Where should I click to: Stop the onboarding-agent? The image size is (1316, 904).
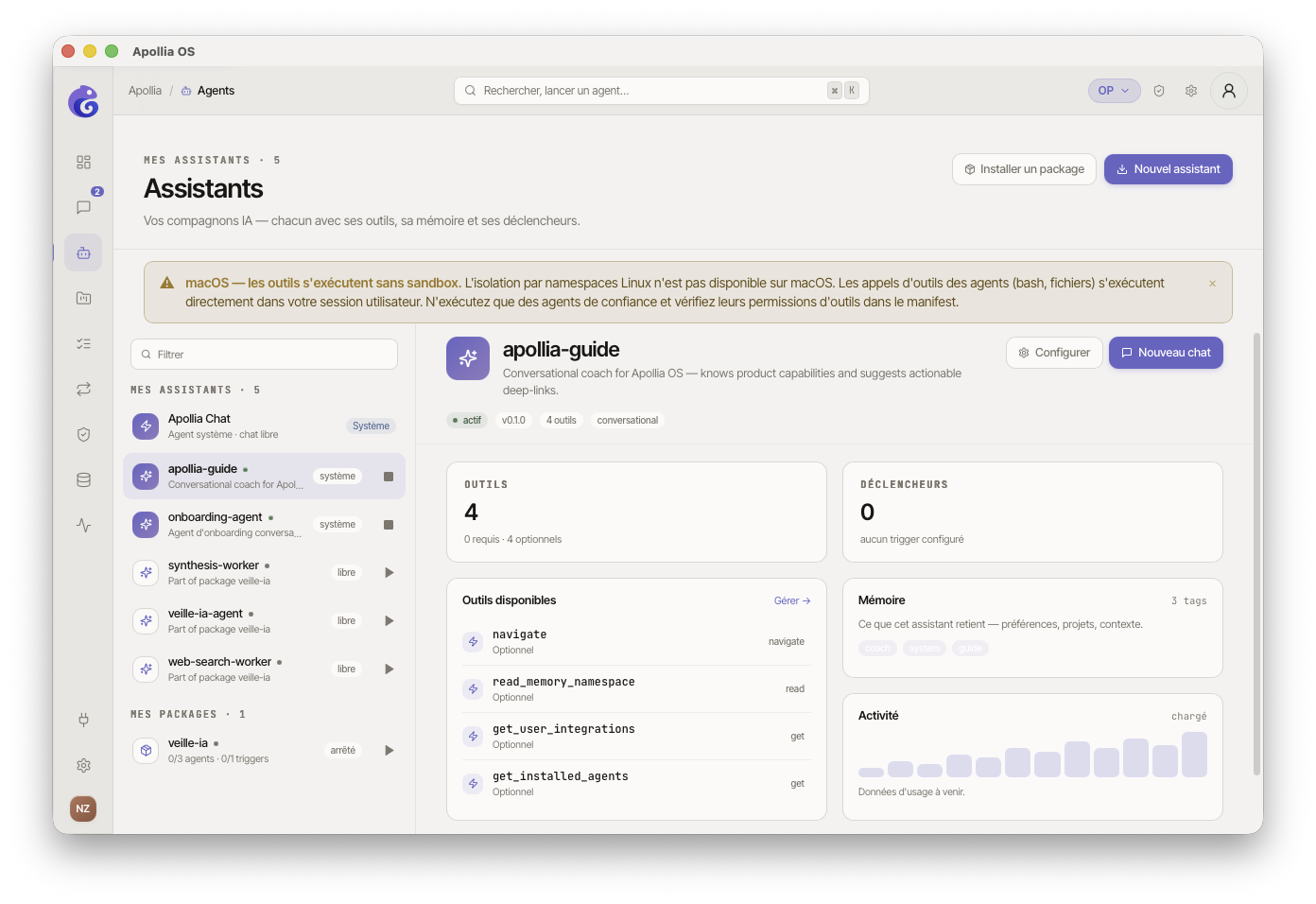point(389,525)
